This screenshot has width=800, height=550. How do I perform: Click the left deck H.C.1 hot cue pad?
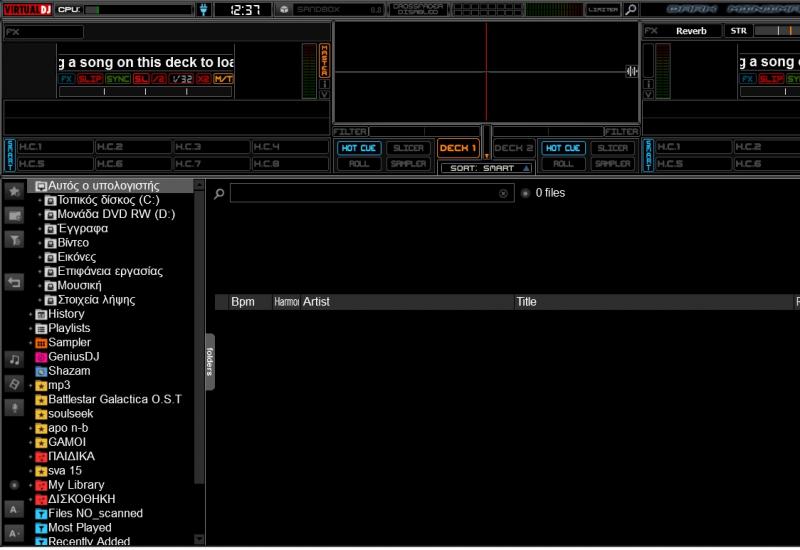(55, 147)
